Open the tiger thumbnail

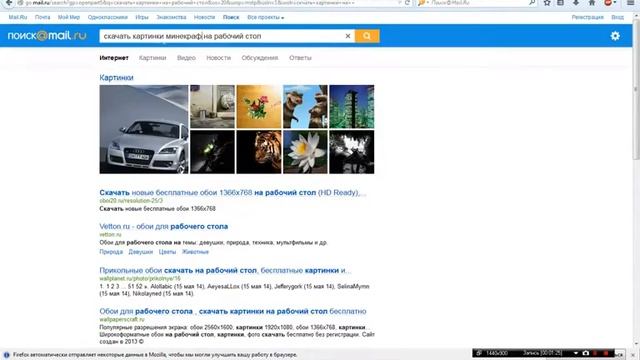click(x=259, y=152)
